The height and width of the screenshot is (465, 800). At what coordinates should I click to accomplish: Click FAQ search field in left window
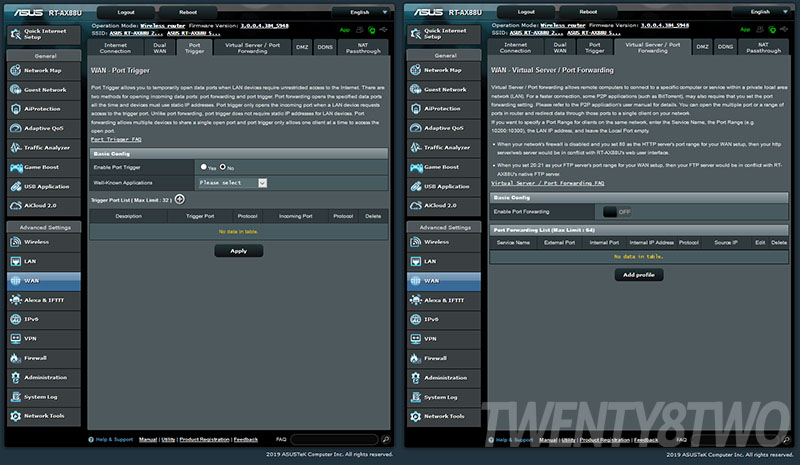click(335, 439)
